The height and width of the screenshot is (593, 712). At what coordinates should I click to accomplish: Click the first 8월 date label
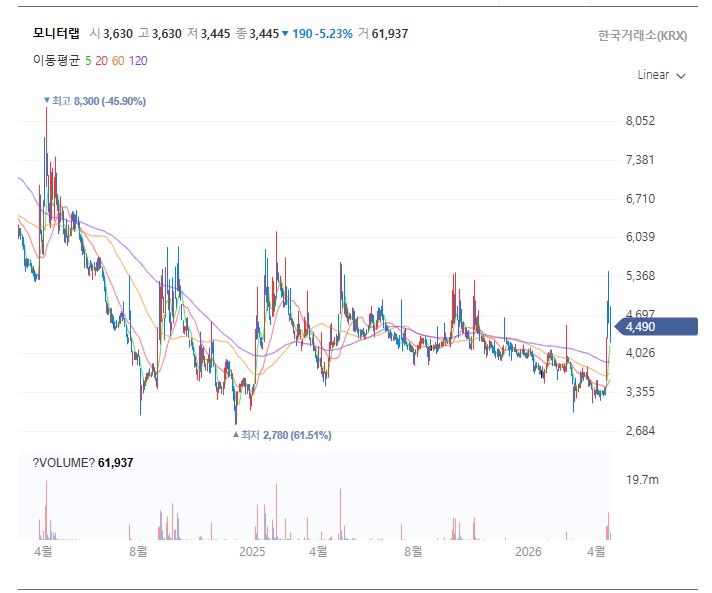[x=138, y=552]
